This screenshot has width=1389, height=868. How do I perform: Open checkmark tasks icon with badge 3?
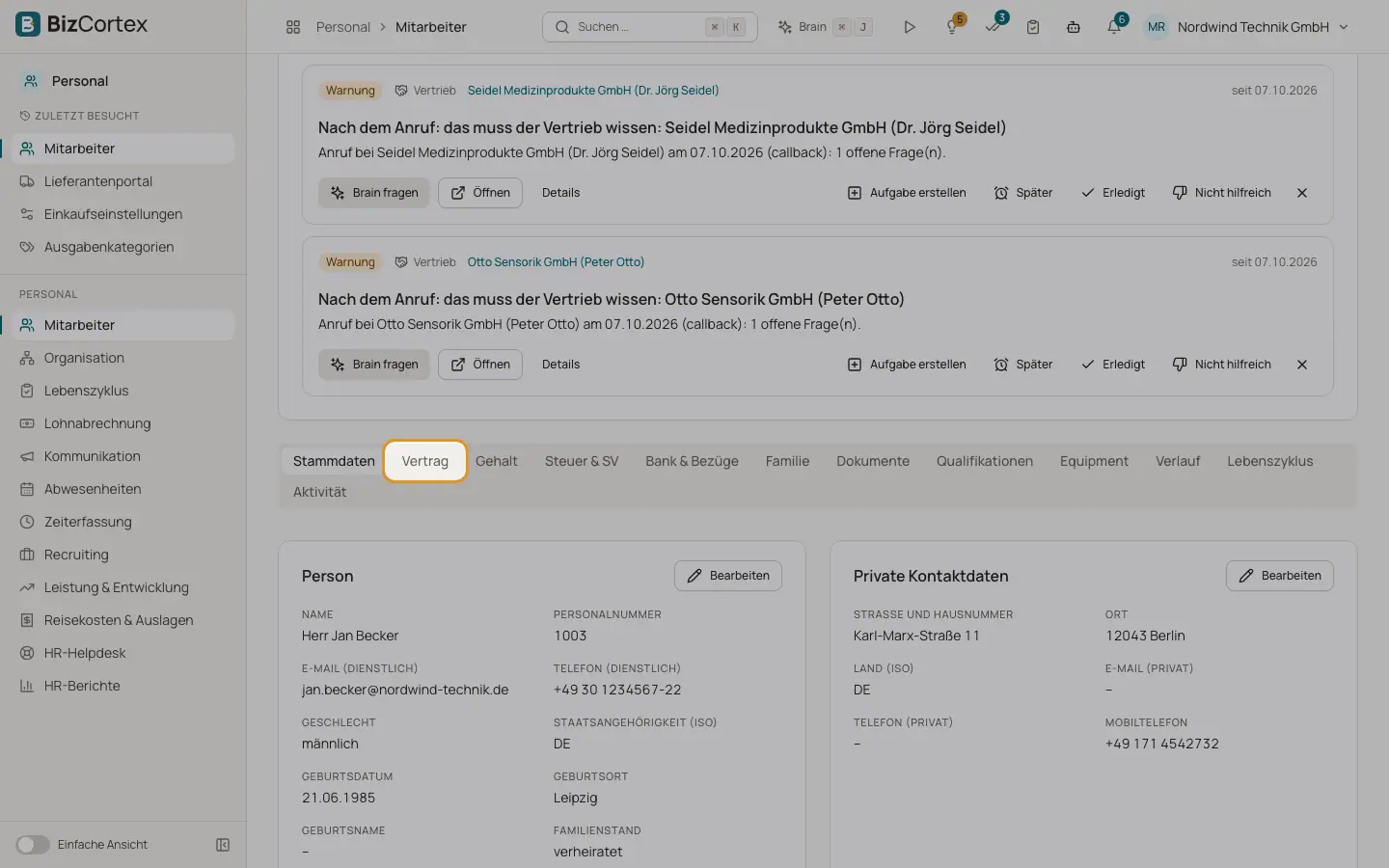993,27
